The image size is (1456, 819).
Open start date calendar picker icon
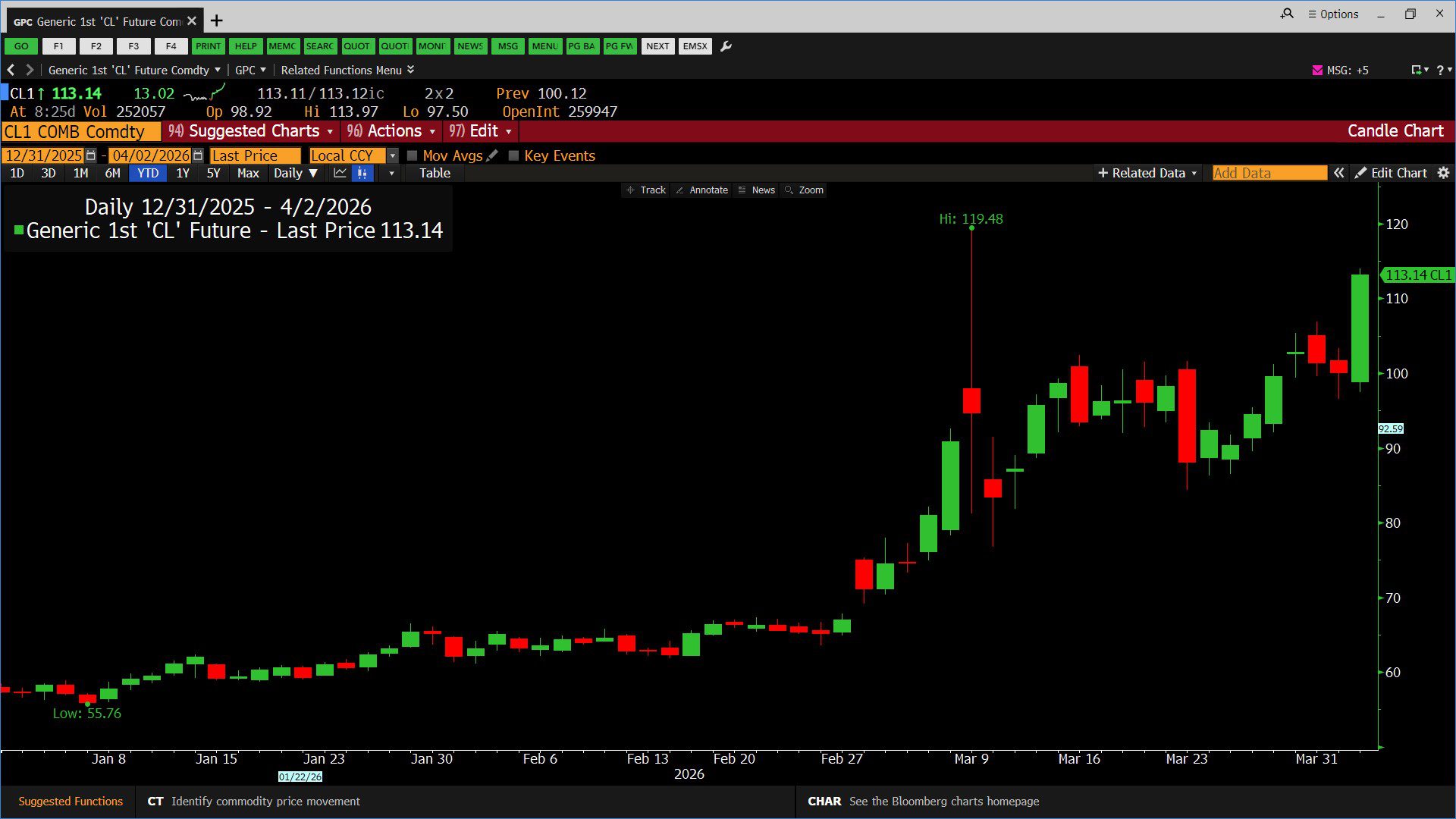(91, 155)
